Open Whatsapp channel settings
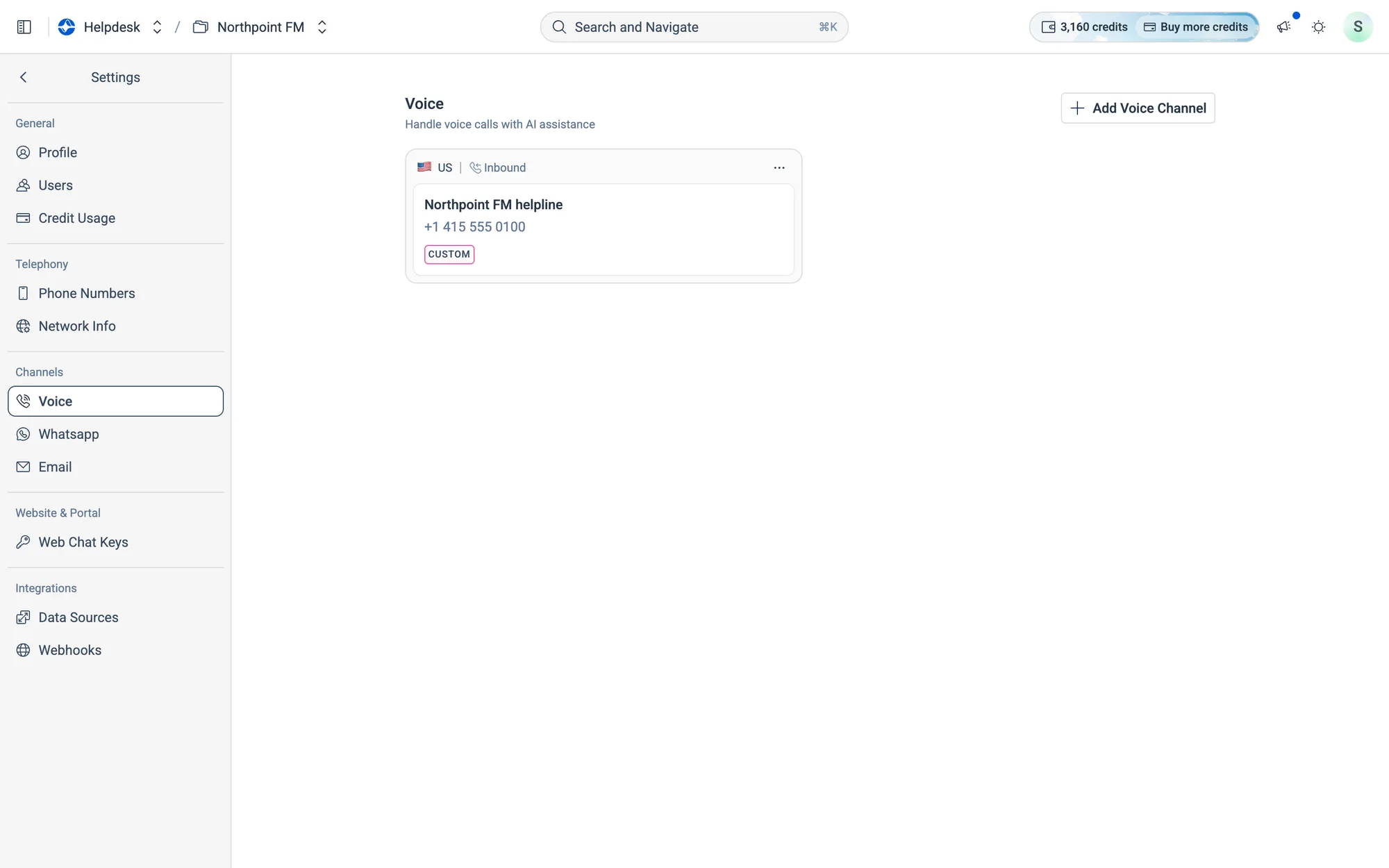Image resolution: width=1389 pixels, height=868 pixels. 115,434
